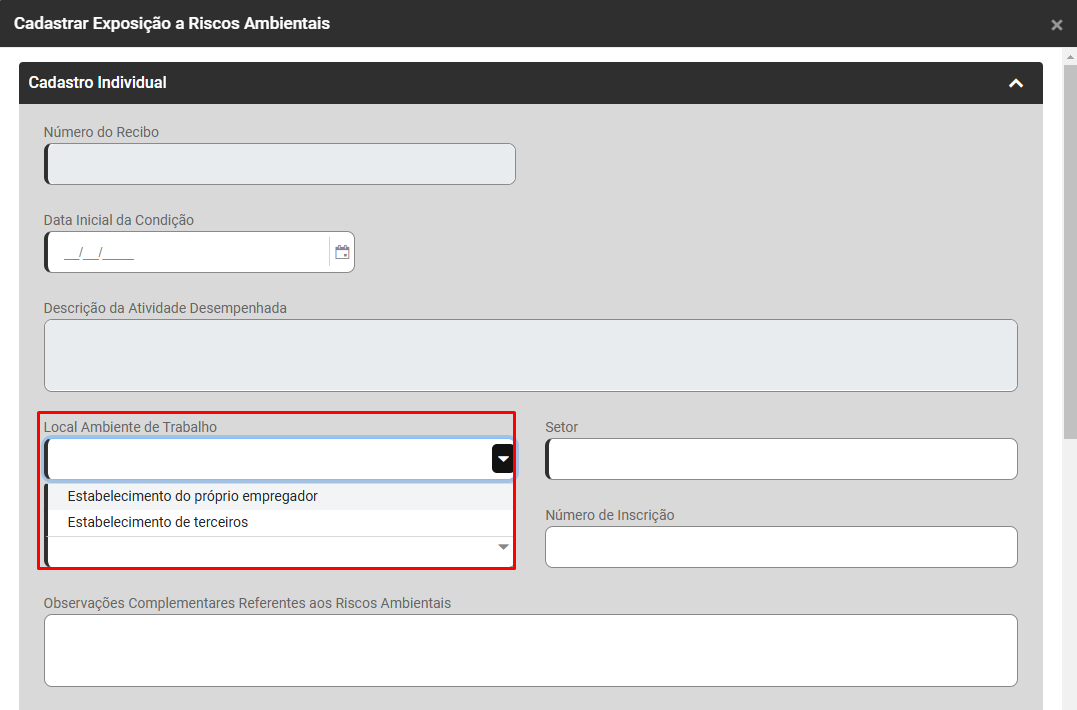The width and height of the screenshot is (1077, 710).
Task: Focus the Número de Inscrição field
Action: coord(781,547)
